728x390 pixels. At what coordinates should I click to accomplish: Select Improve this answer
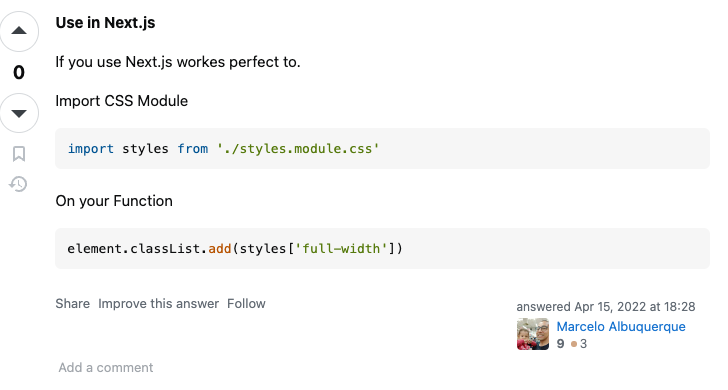tap(158, 304)
